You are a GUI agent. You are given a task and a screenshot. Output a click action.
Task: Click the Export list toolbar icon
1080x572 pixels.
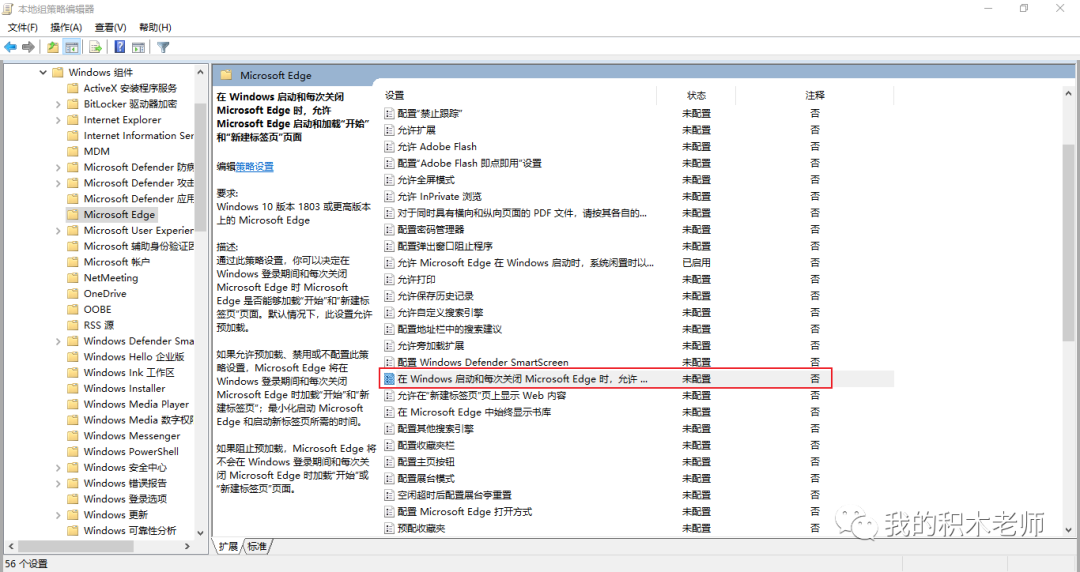pos(96,47)
